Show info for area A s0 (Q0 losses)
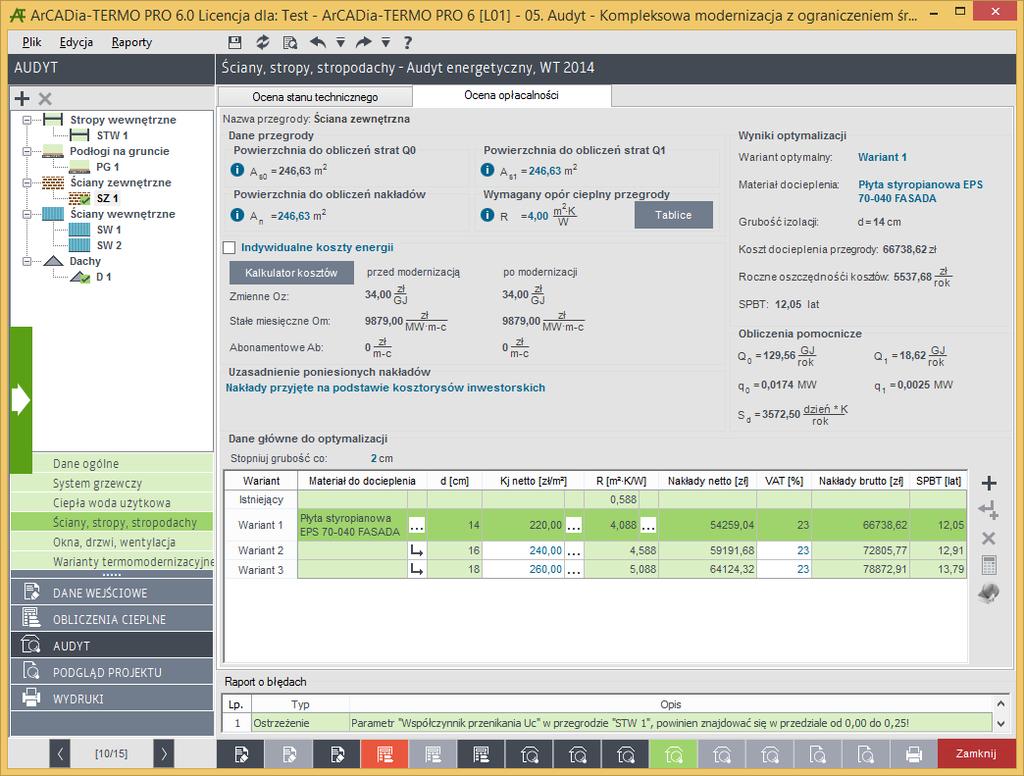Image resolution: width=1024 pixels, height=776 pixels. click(237, 170)
